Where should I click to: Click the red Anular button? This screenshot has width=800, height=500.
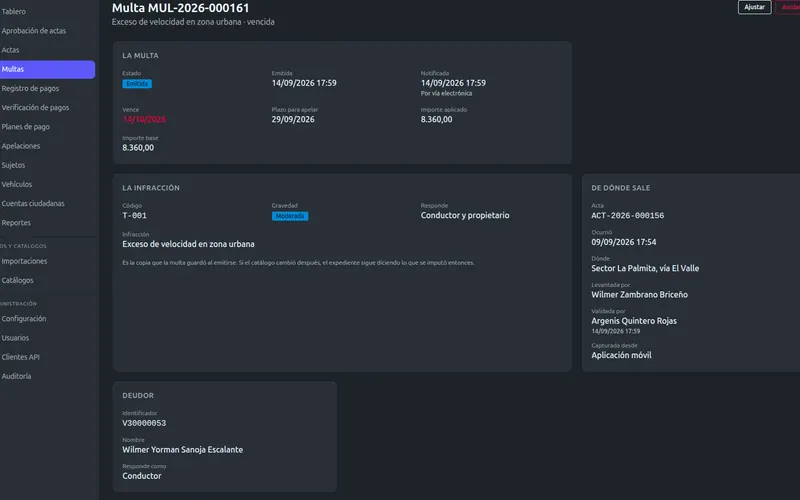coord(789,7)
